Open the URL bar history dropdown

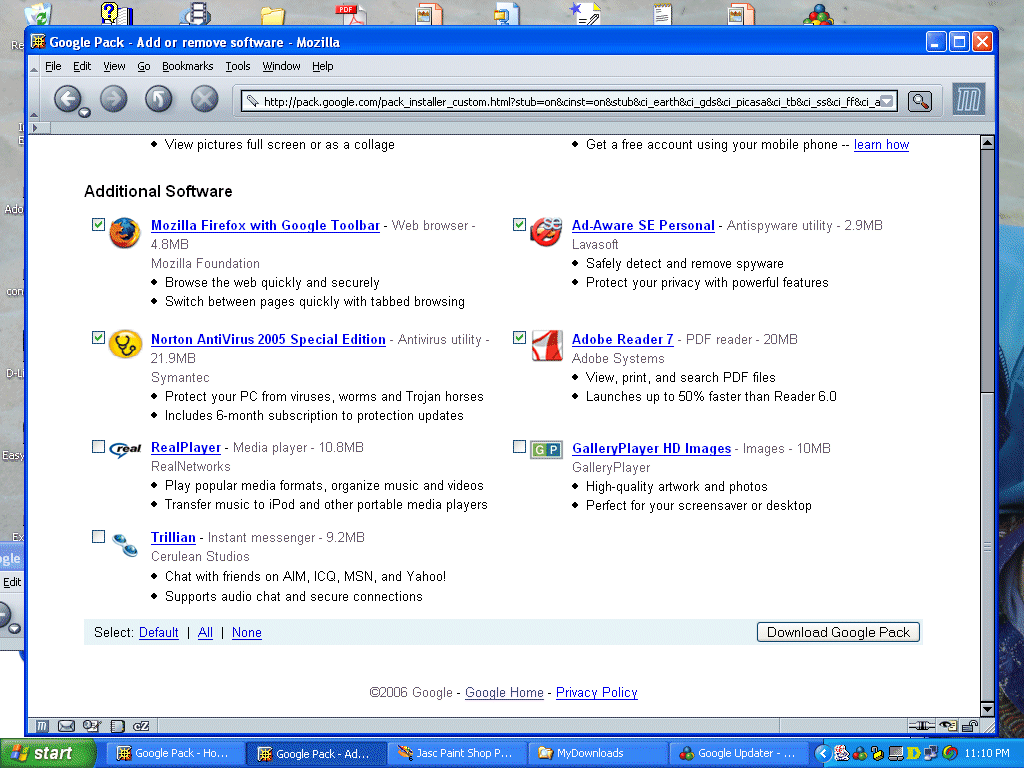(887, 101)
